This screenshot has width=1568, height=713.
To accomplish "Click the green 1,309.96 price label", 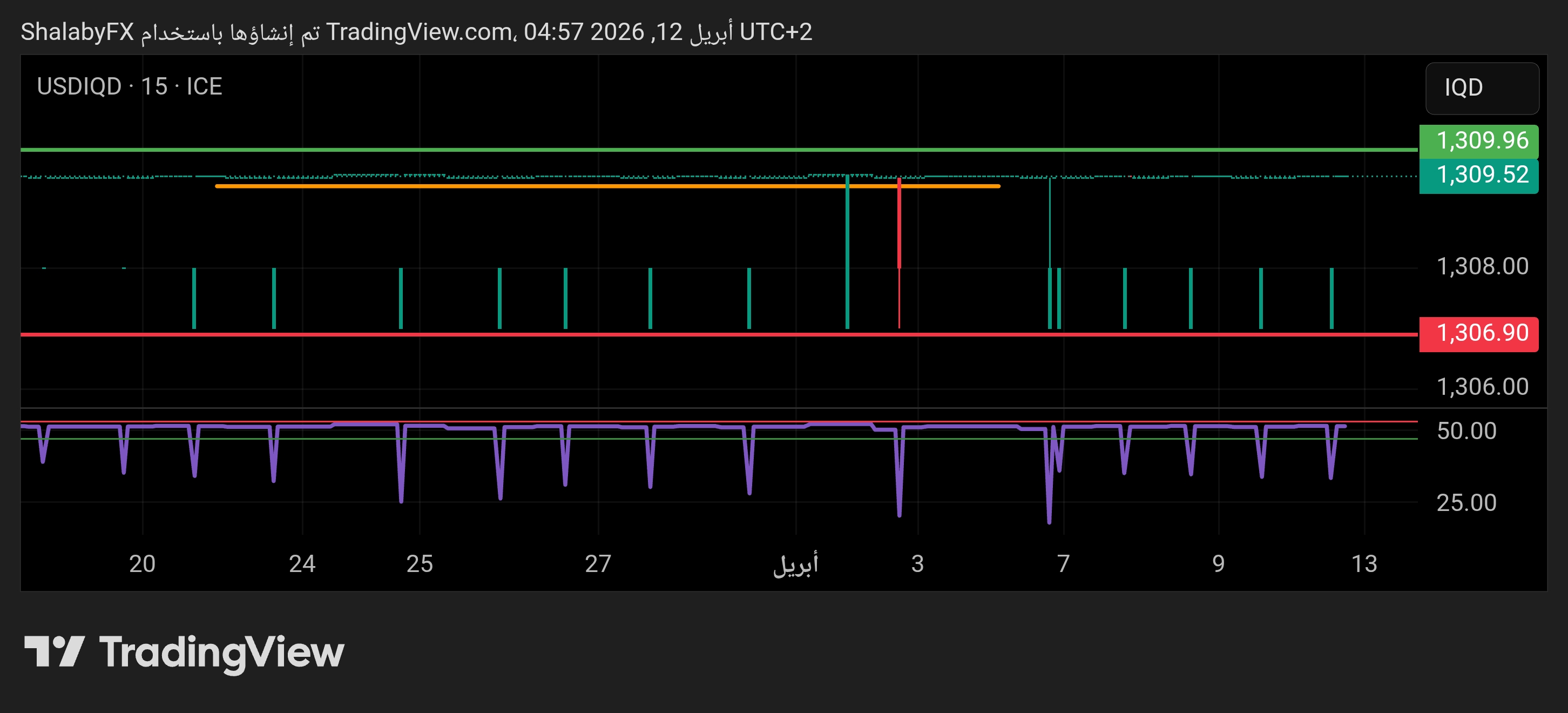I will pos(1478,140).
